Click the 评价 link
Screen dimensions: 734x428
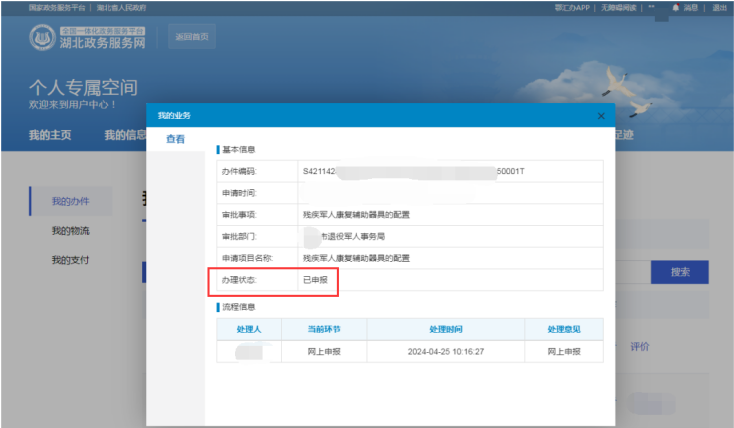[639, 346]
